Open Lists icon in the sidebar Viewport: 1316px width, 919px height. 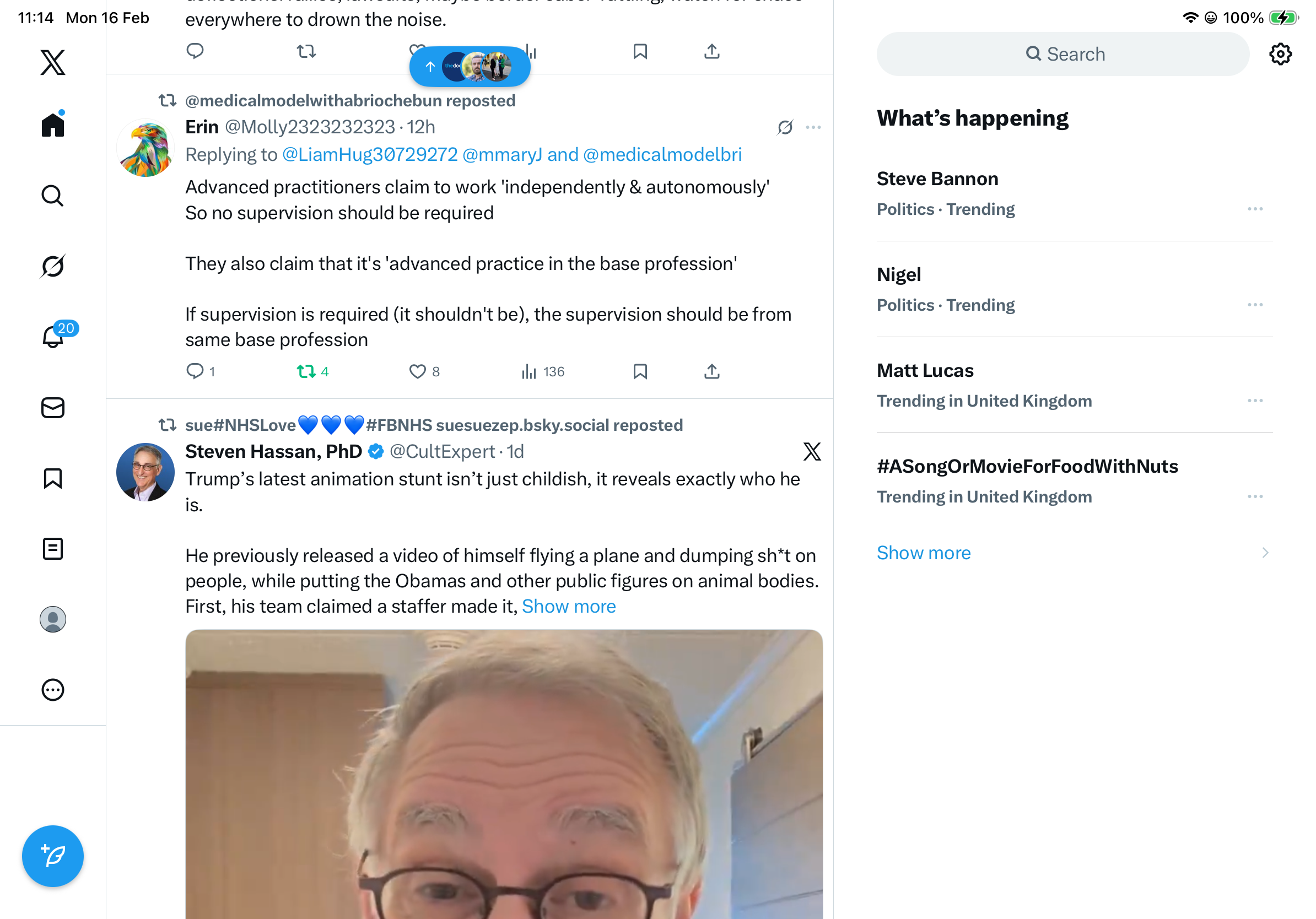53,548
